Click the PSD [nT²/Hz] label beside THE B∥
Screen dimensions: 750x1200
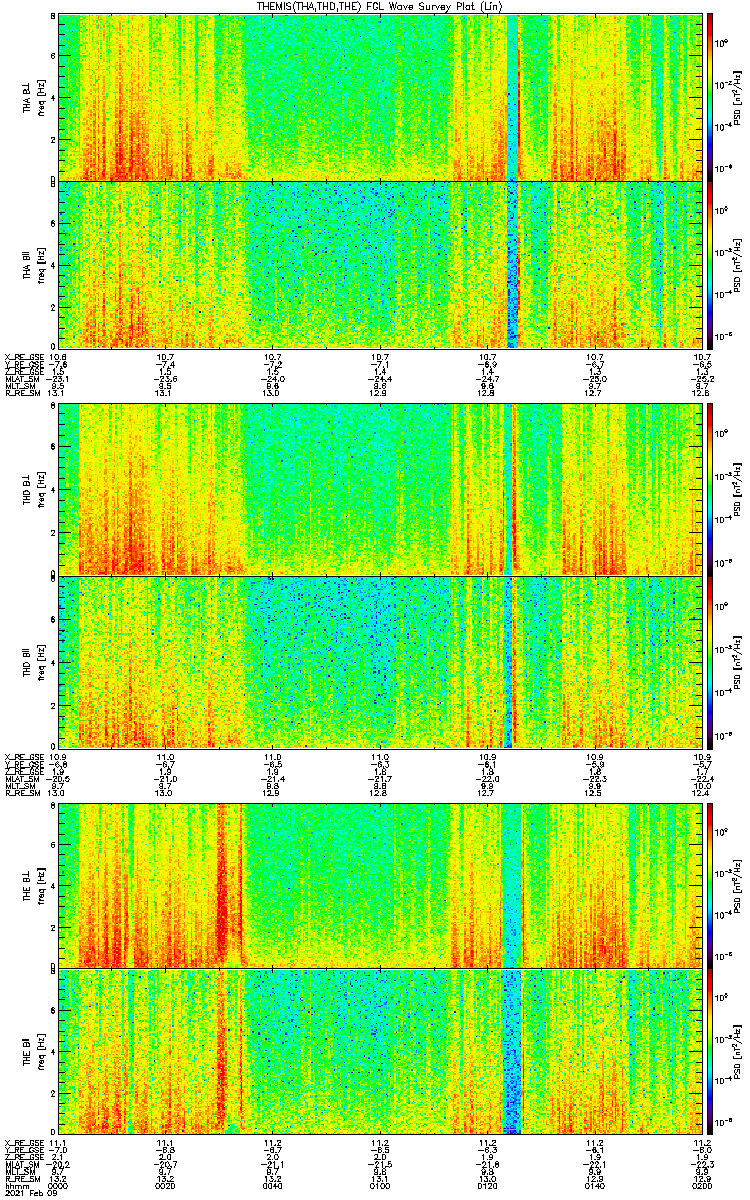pyautogui.click(x=739, y=1052)
